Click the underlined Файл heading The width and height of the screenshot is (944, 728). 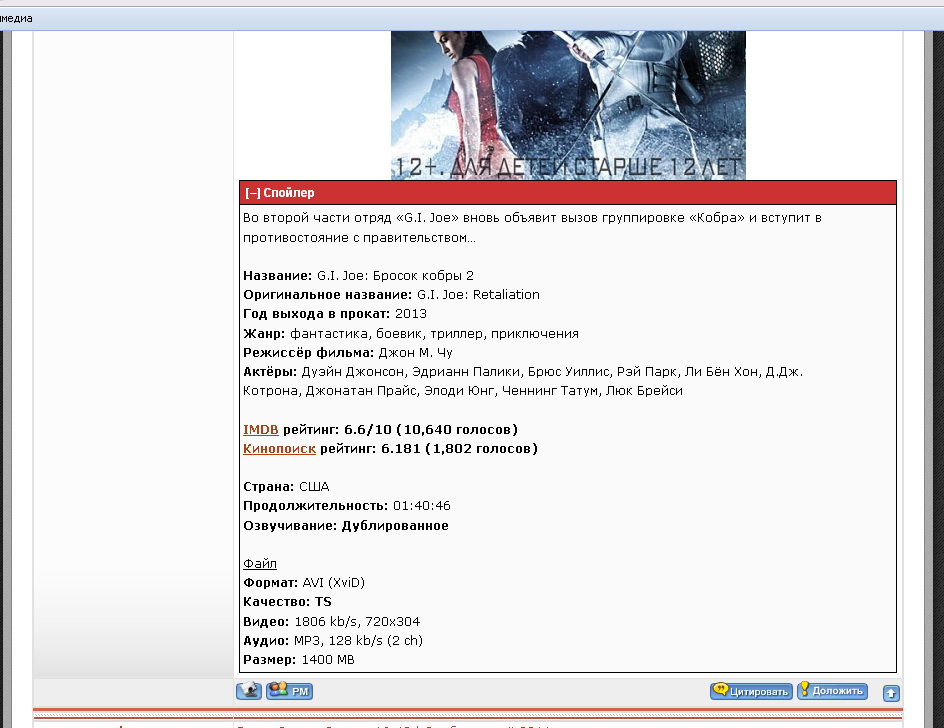(260, 564)
